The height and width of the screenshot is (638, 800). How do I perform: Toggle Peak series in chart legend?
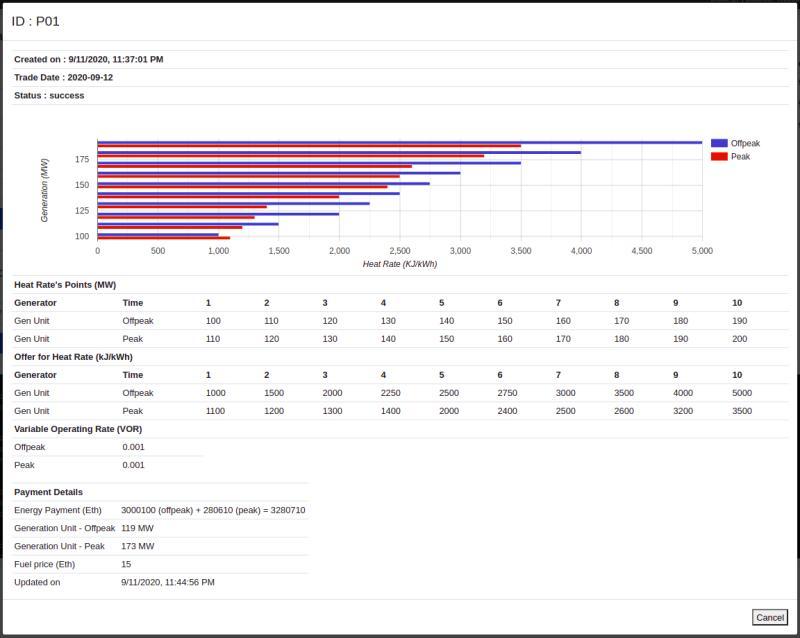pos(730,156)
